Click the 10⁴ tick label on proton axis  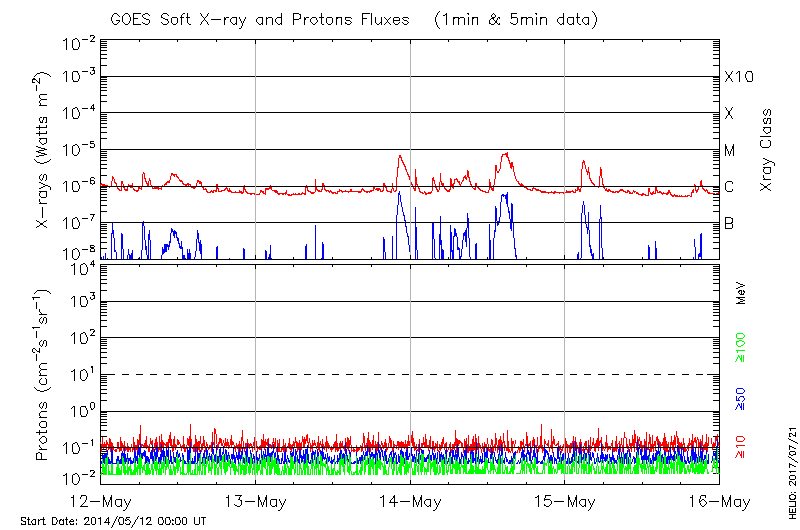coord(81,265)
